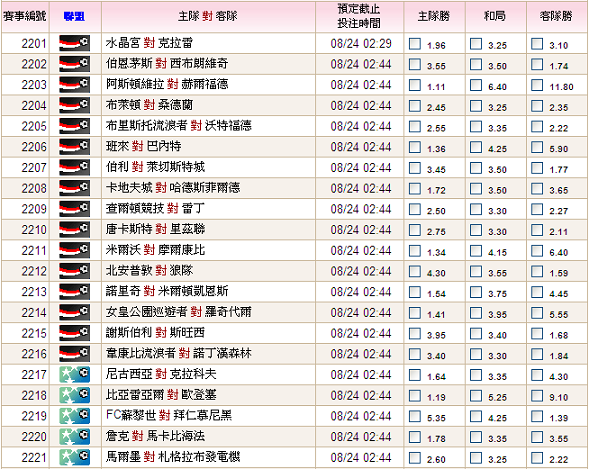
Task: Click the league icon in row 2210
Action: [x=74, y=229]
